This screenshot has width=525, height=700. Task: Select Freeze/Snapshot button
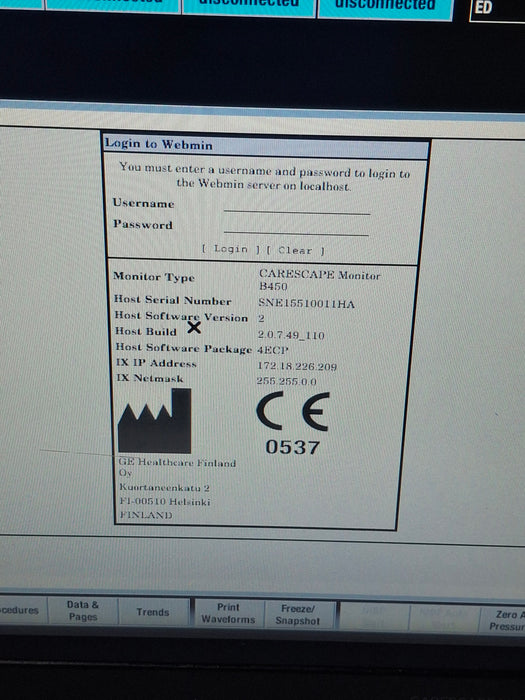(x=298, y=615)
